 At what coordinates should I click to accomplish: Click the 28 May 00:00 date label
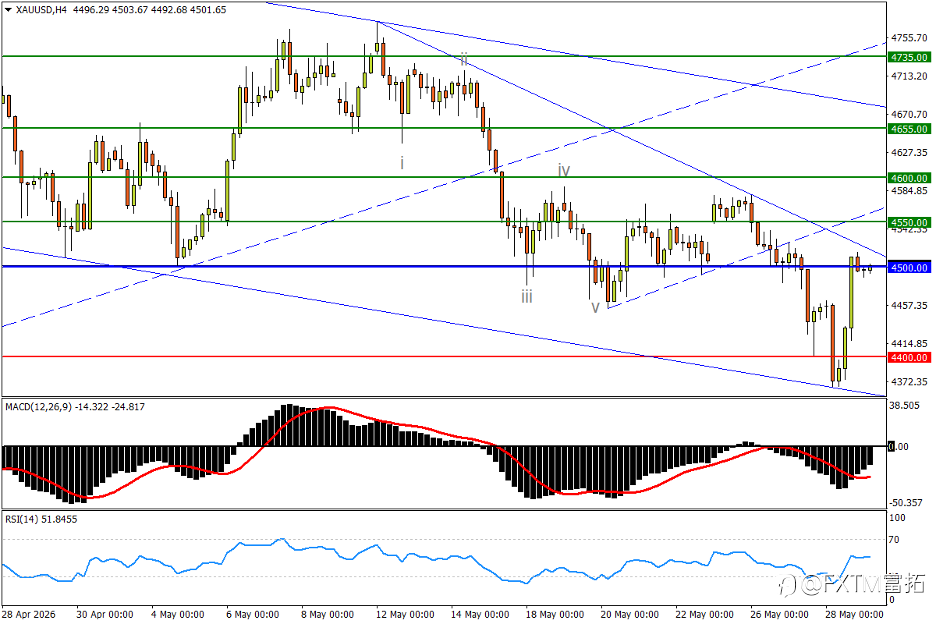click(854, 614)
